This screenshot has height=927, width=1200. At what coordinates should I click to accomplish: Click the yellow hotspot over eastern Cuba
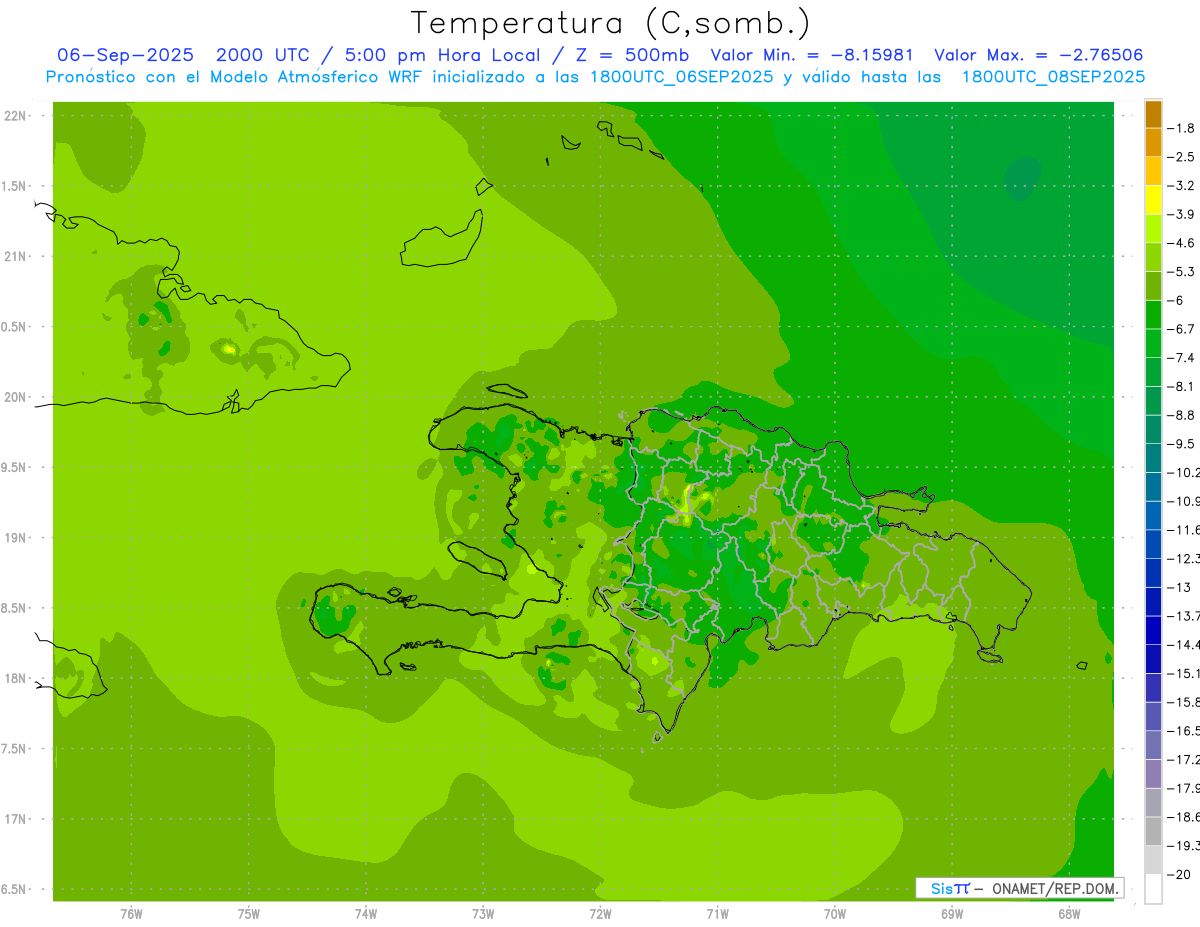pyautogui.click(x=230, y=349)
